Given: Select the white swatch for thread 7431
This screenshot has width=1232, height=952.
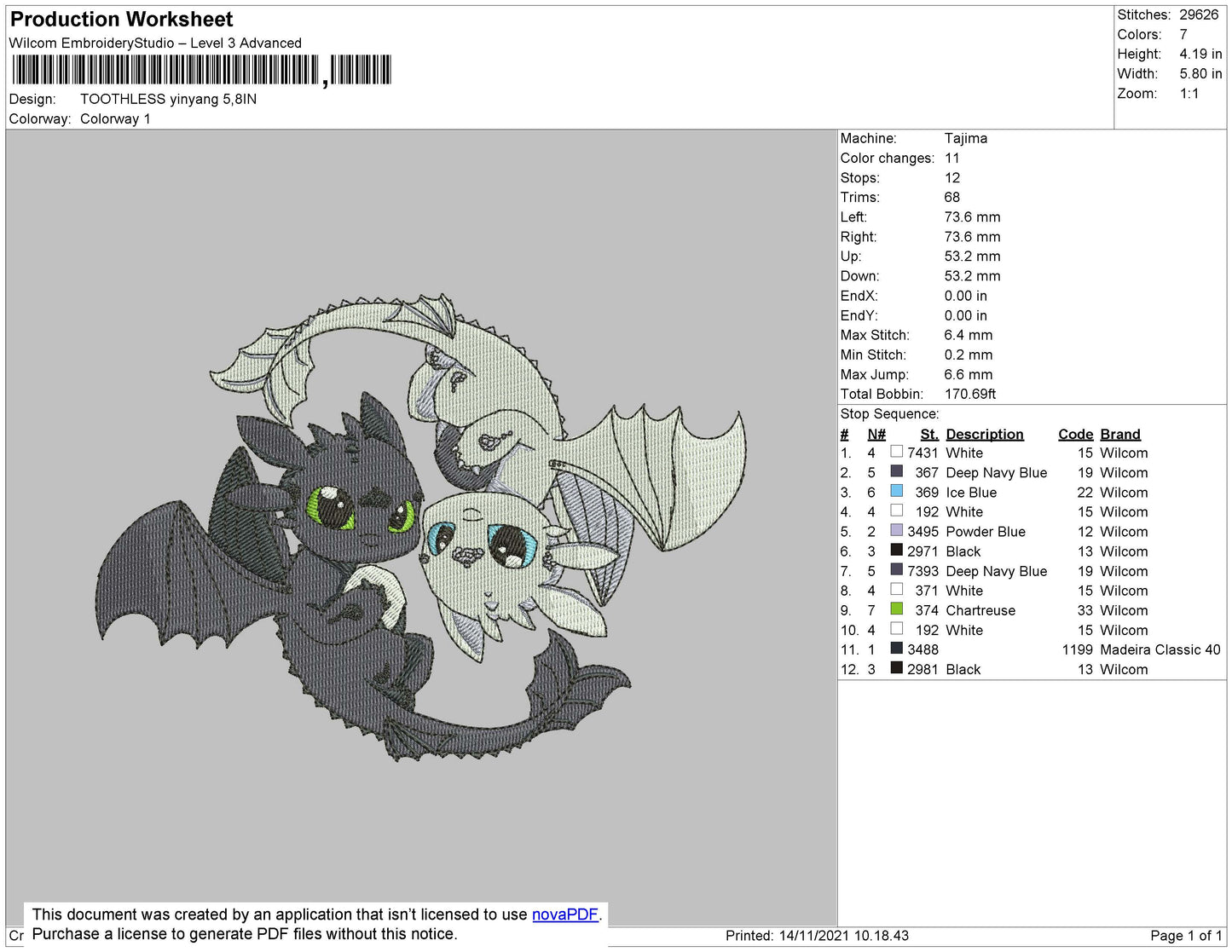Looking at the screenshot, I should [x=896, y=453].
